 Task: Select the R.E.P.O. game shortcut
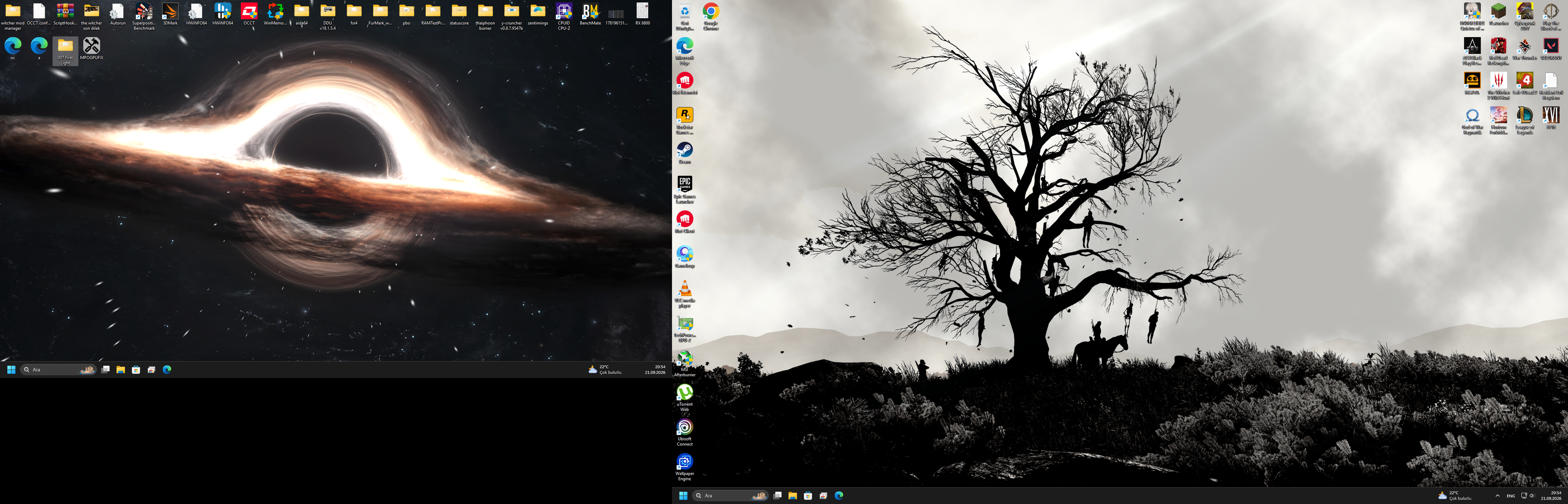[1472, 83]
